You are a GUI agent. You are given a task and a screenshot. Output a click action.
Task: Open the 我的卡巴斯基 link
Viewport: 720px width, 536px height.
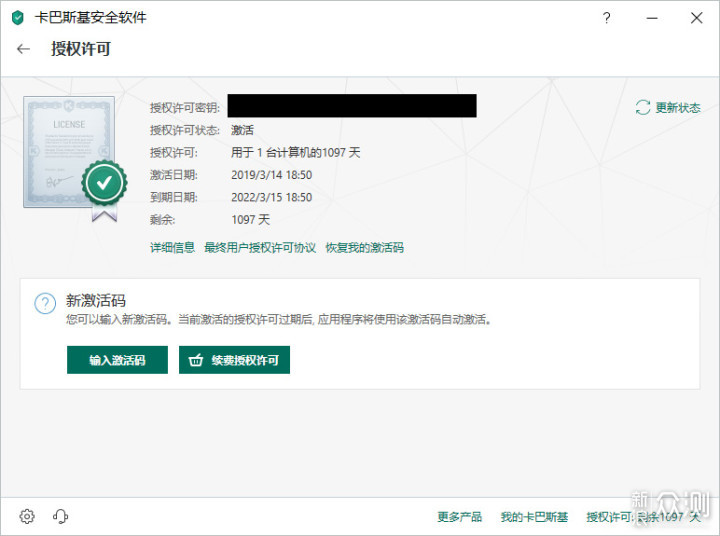pyautogui.click(x=534, y=517)
